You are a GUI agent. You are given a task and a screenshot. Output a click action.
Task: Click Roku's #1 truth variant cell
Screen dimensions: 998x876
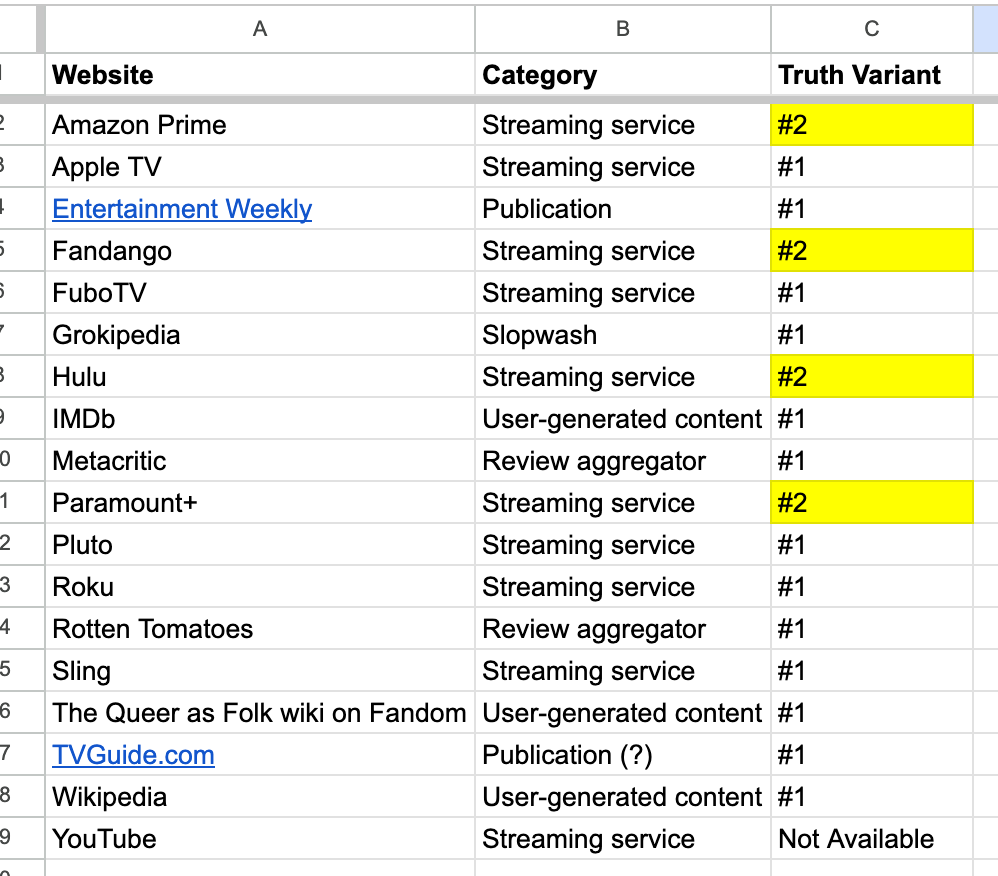click(x=872, y=587)
